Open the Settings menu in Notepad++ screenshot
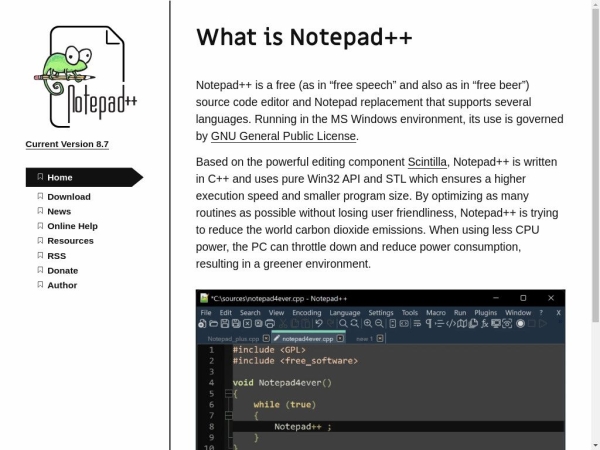Image resolution: width=600 pixels, height=450 pixels. (x=381, y=313)
